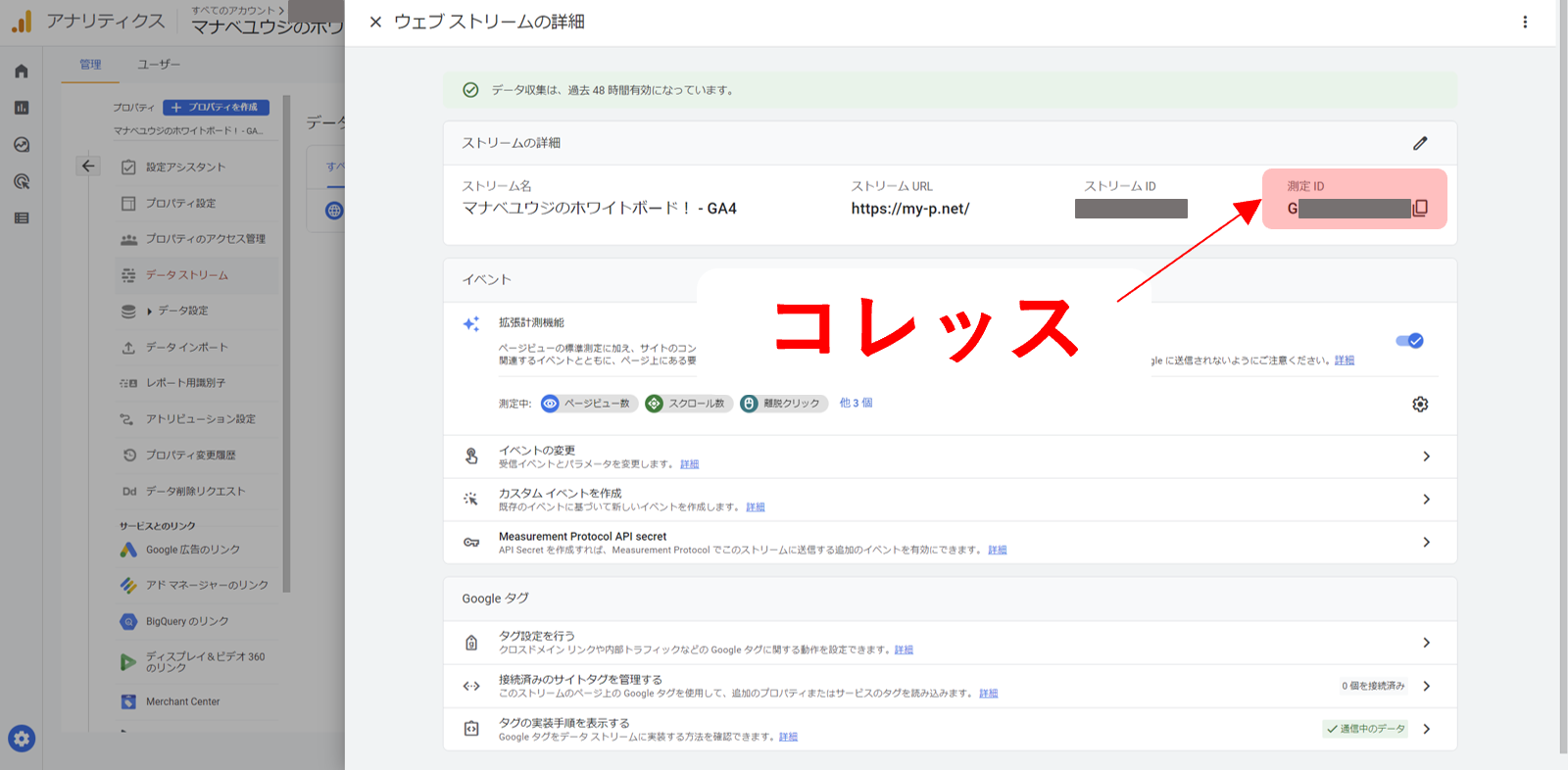
Task: Open プロパティ設定 in the property menu
Action: click(x=198, y=204)
